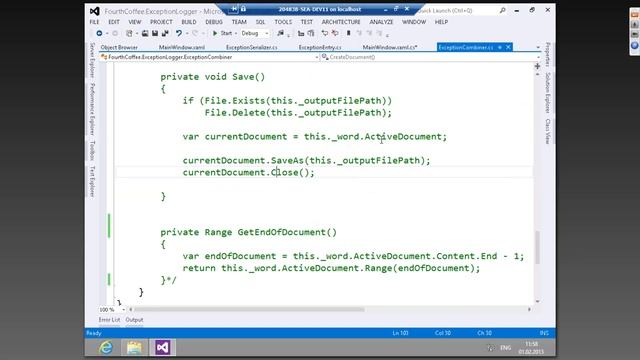Screen dimensions: 640x360
Task: Toggle pin on ExceptionCombiner.cs tab
Action: click(500, 47)
